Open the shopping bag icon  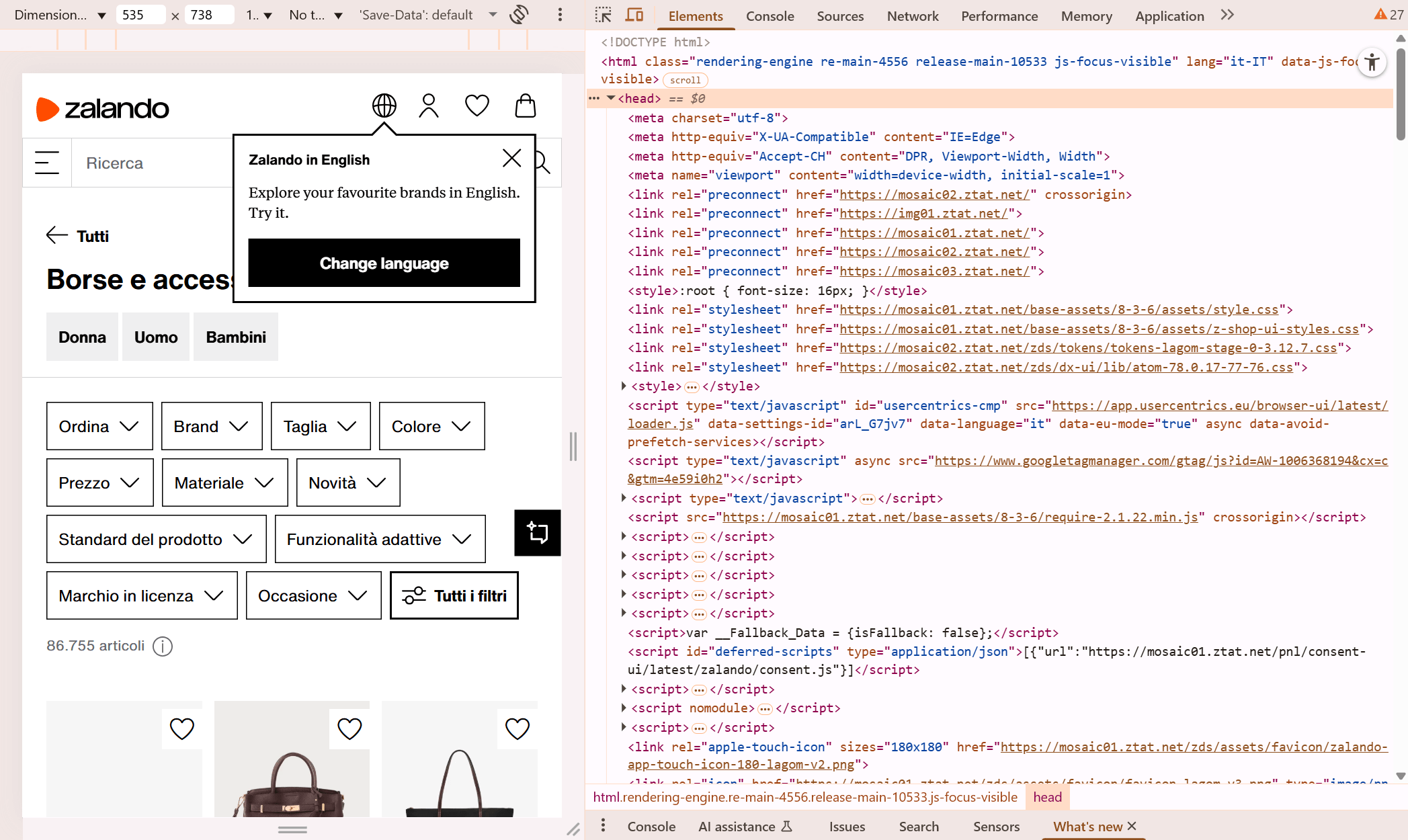click(525, 106)
